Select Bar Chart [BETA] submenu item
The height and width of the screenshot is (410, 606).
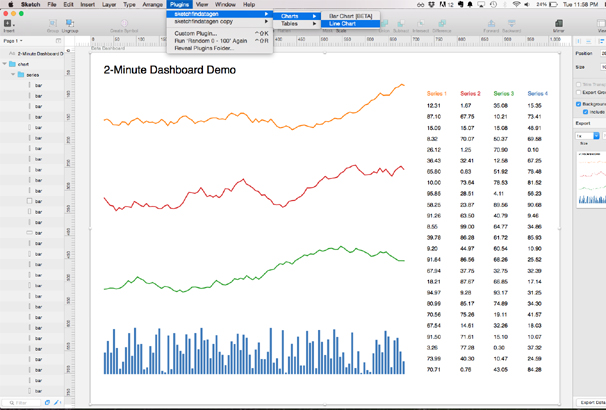tap(351, 16)
